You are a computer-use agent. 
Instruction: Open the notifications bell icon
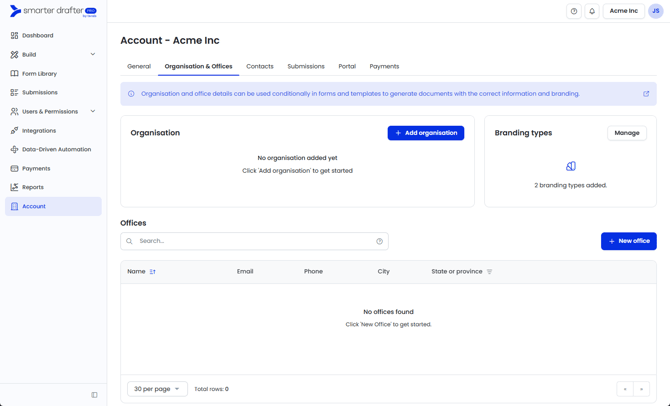click(592, 11)
